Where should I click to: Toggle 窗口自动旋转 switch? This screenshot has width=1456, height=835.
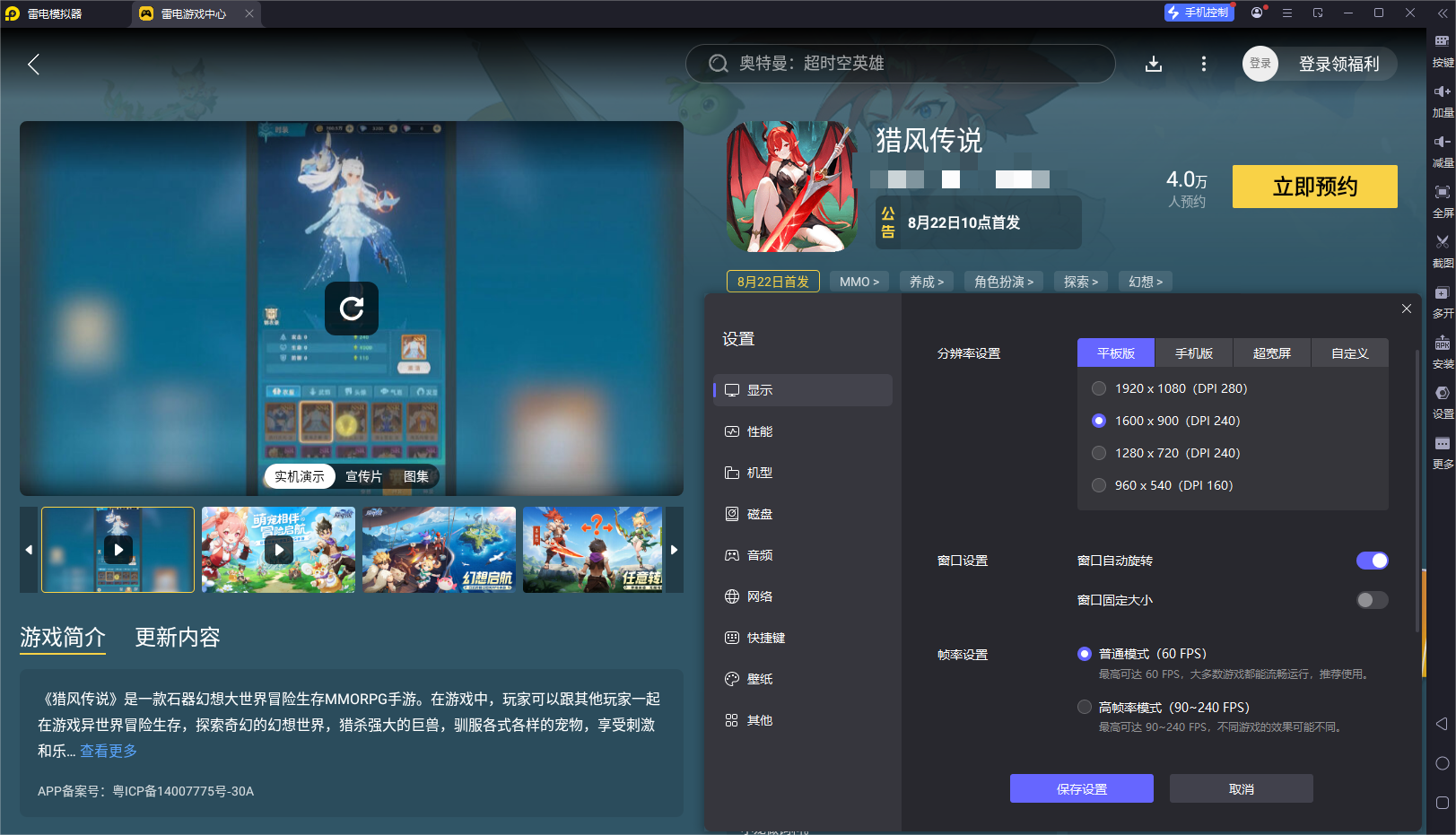pos(1373,561)
